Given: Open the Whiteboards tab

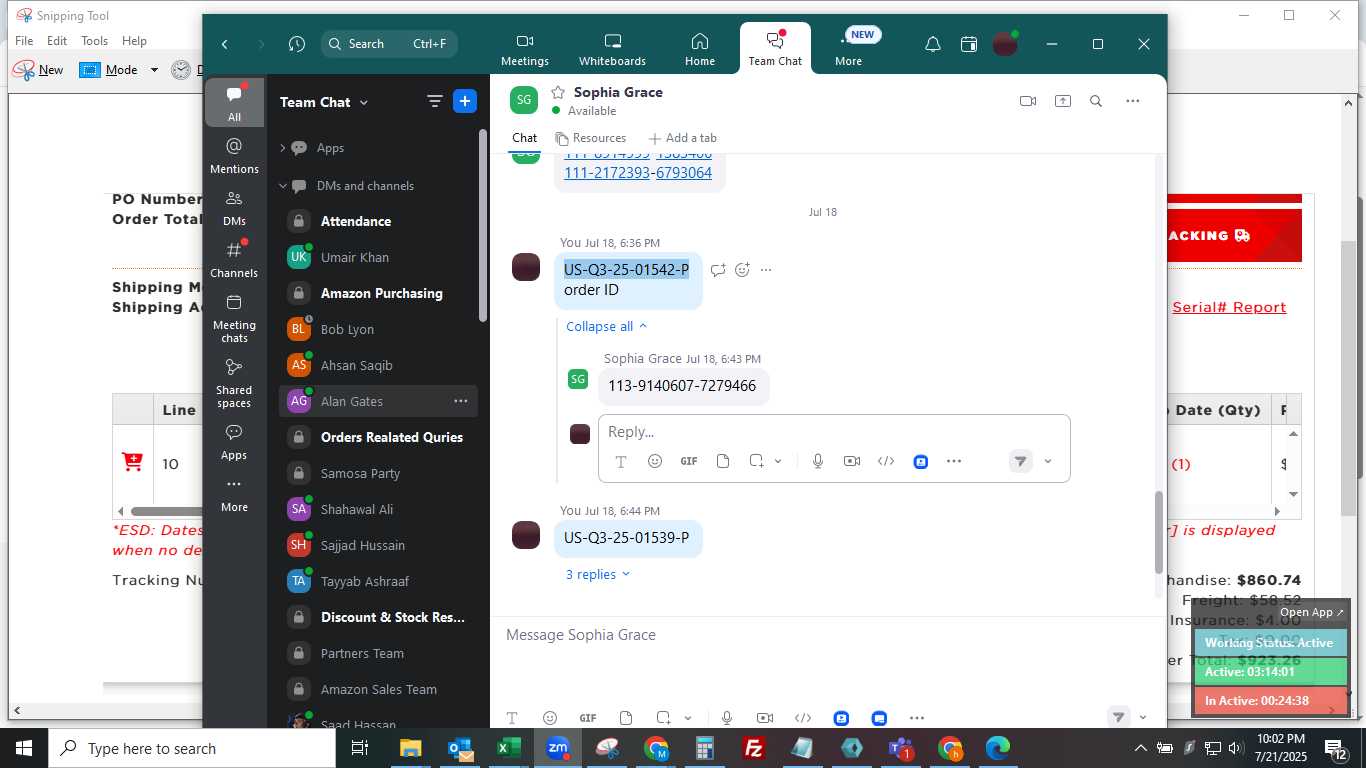Looking at the screenshot, I should [x=613, y=50].
